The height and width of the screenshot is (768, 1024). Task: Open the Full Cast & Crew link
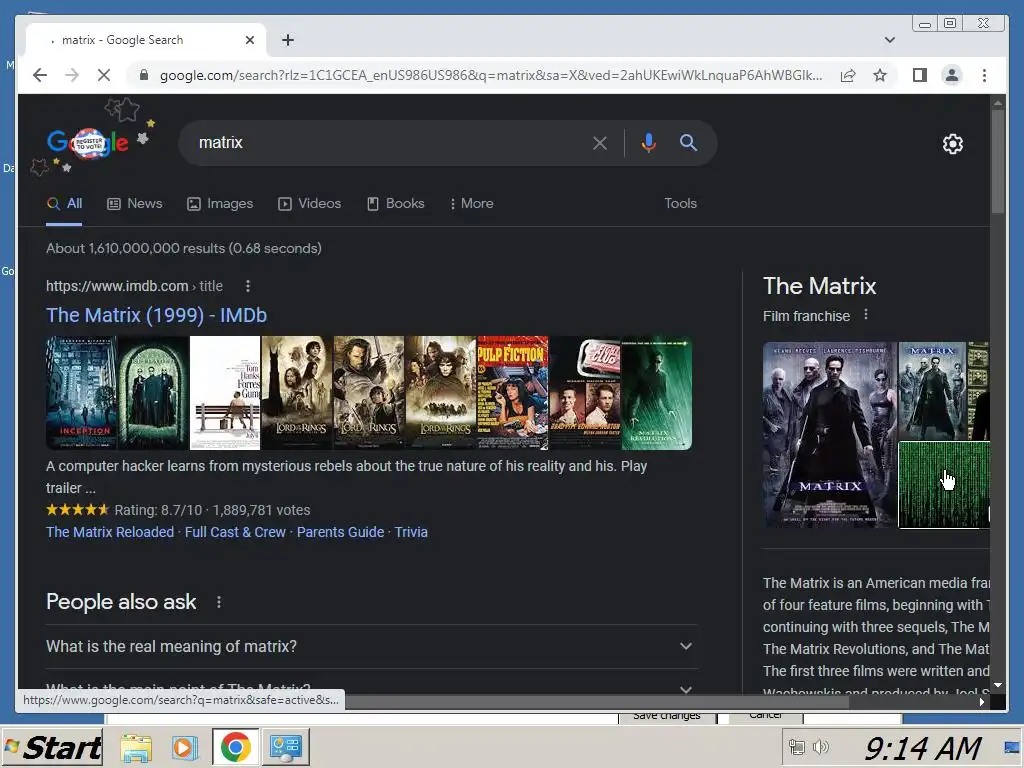tap(235, 532)
